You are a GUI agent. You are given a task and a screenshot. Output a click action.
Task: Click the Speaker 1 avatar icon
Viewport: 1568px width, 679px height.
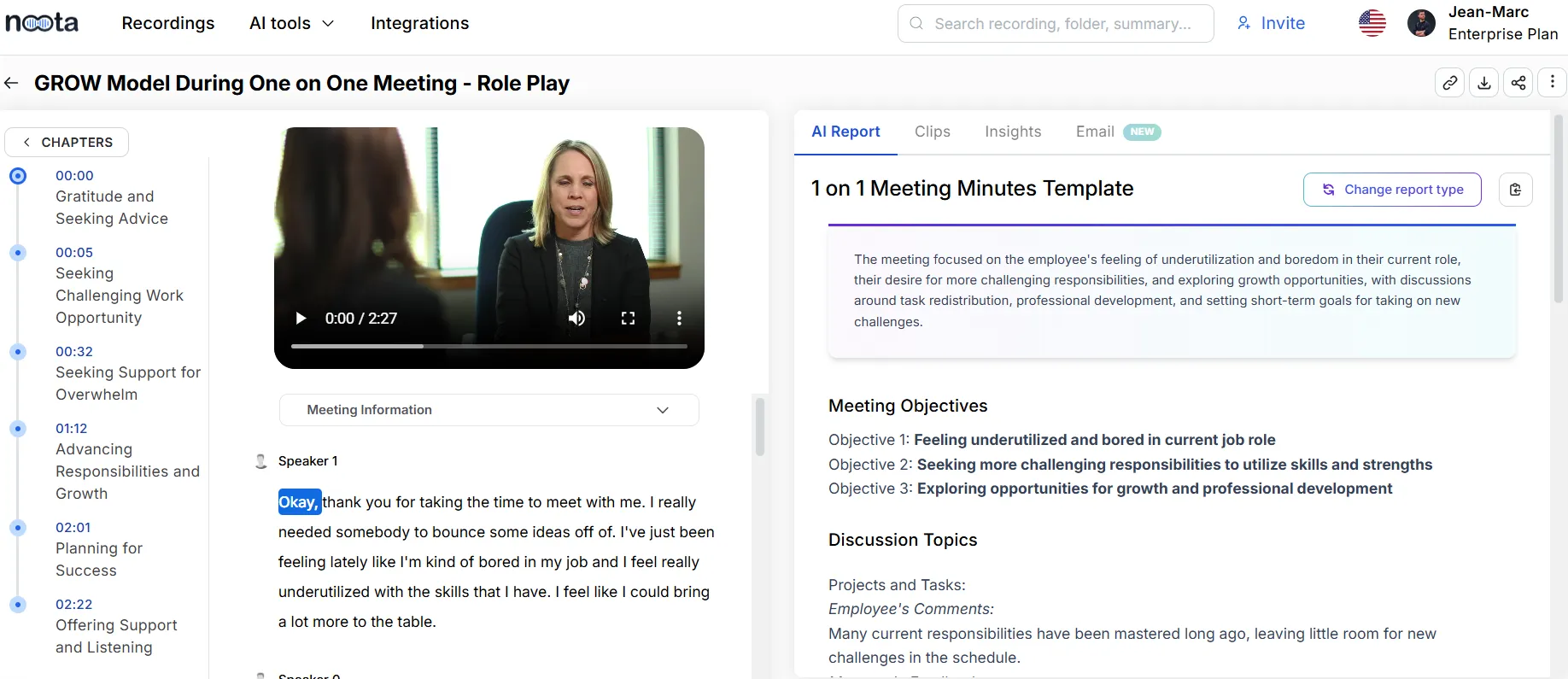(x=261, y=461)
